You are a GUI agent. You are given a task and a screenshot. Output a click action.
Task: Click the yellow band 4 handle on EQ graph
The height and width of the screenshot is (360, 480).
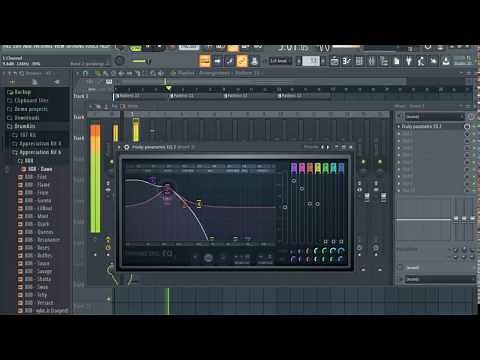click(x=199, y=204)
